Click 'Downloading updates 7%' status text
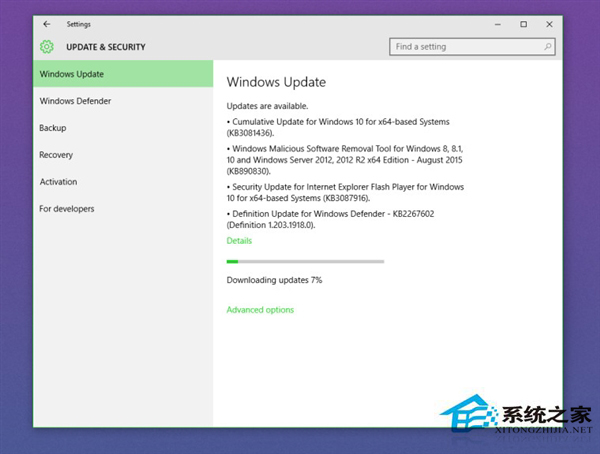Viewport: 600px width, 454px height. tap(274, 280)
